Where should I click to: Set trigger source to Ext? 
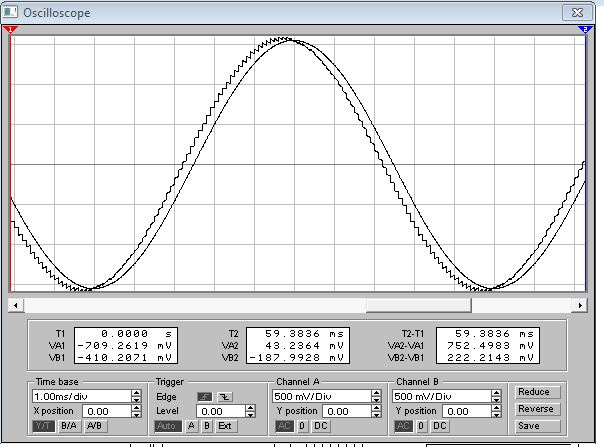(226, 426)
